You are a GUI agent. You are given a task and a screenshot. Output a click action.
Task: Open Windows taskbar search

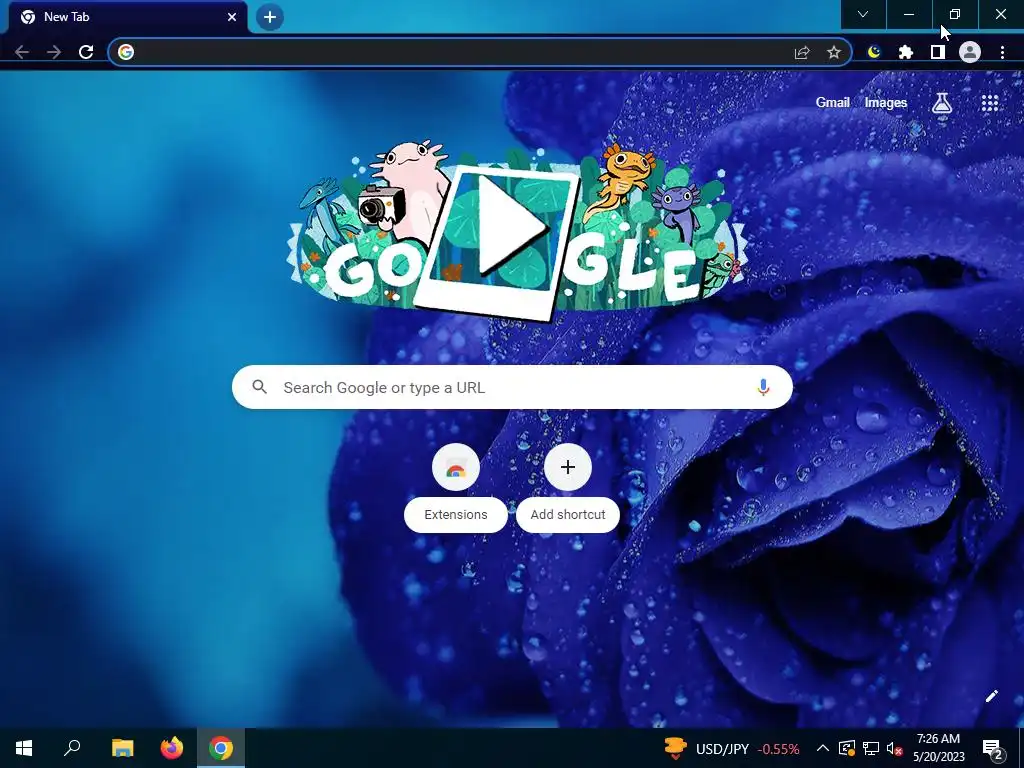coord(72,748)
